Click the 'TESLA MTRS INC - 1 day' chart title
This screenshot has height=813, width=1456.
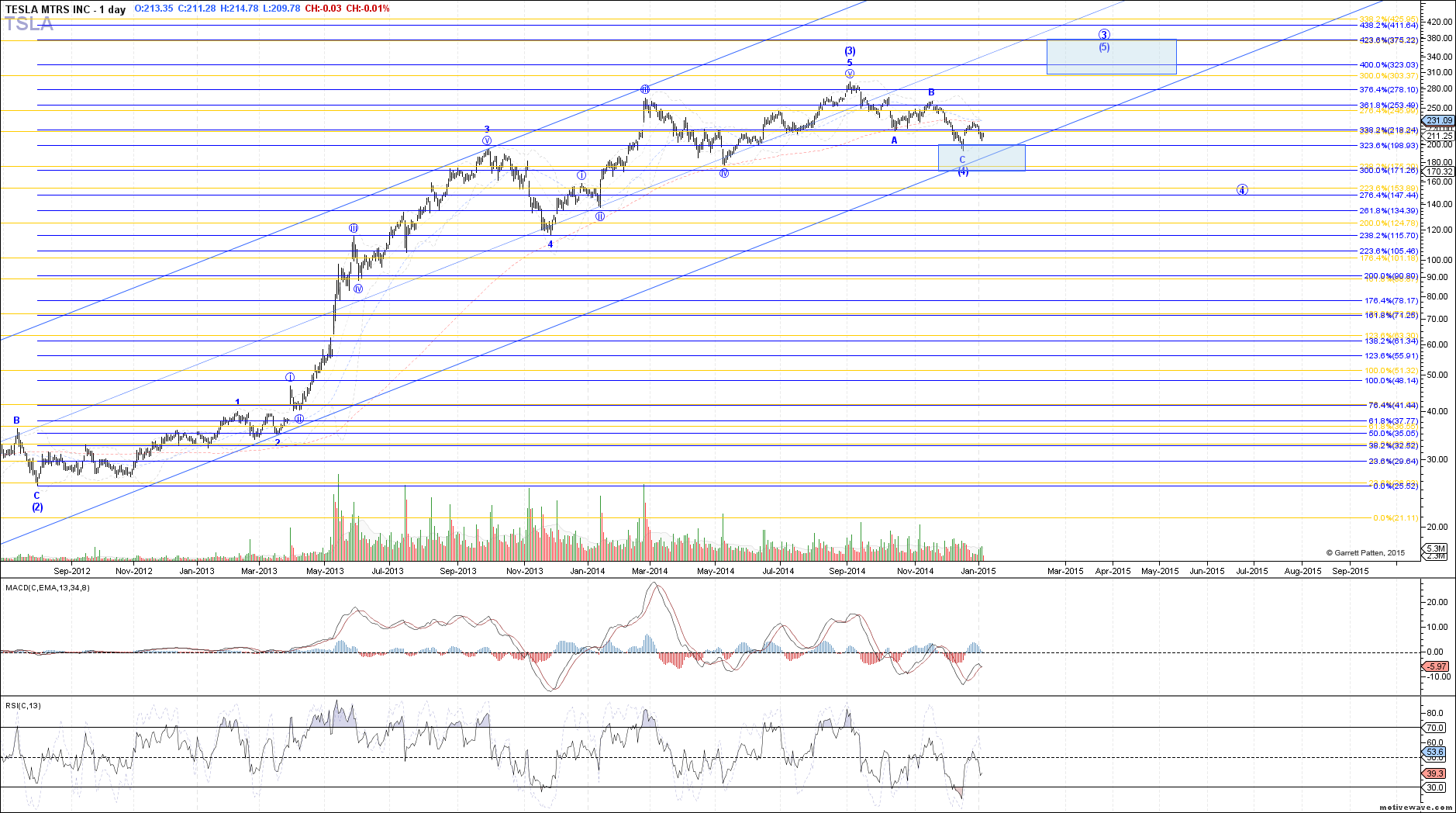65,9
